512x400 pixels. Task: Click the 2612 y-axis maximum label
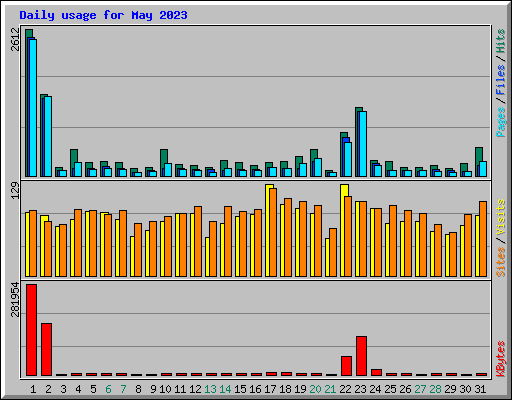coord(15,40)
